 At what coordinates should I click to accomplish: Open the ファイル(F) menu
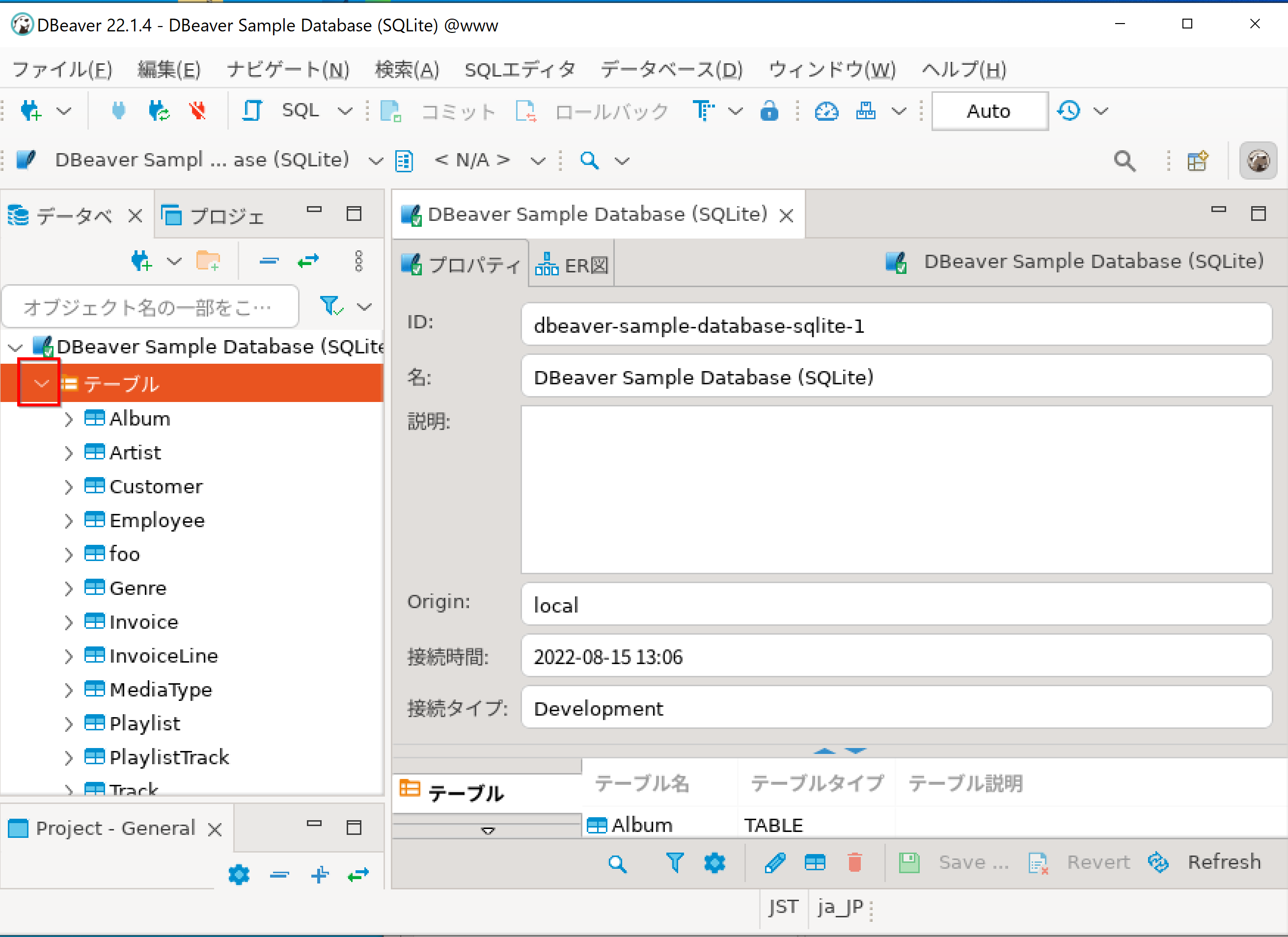pos(62,69)
